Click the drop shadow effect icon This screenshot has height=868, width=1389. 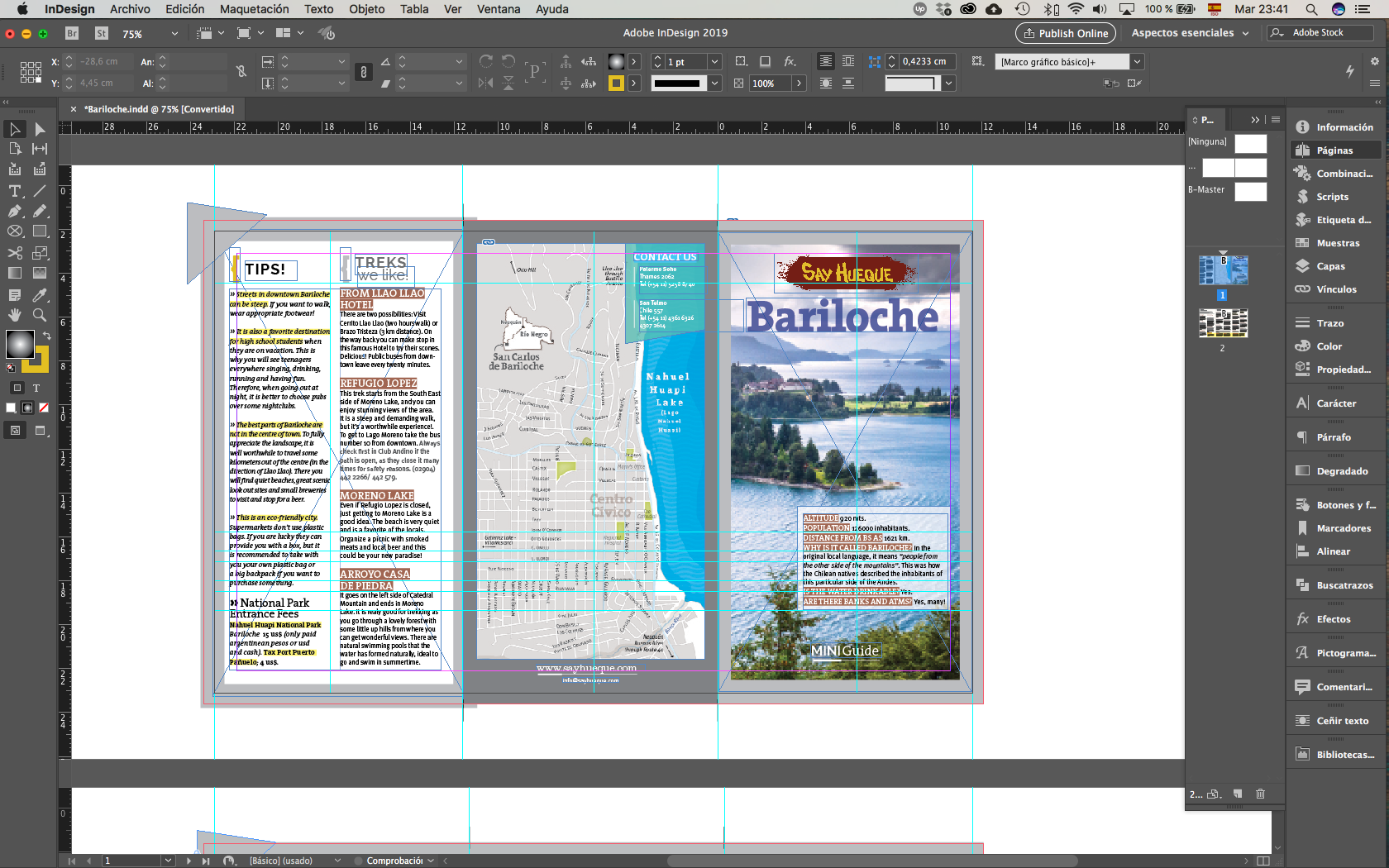tap(765, 62)
